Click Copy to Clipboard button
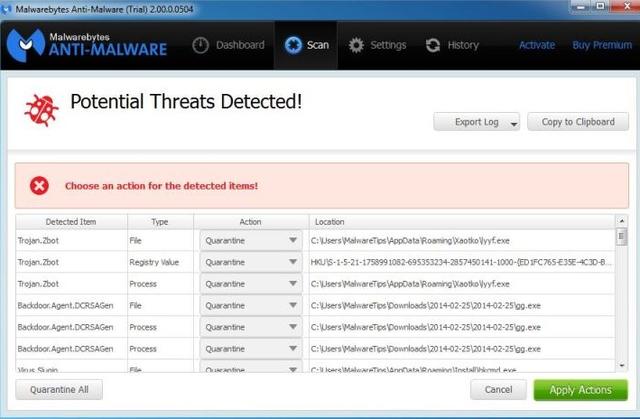Viewport: 640px width, 419px height. click(x=578, y=122)
